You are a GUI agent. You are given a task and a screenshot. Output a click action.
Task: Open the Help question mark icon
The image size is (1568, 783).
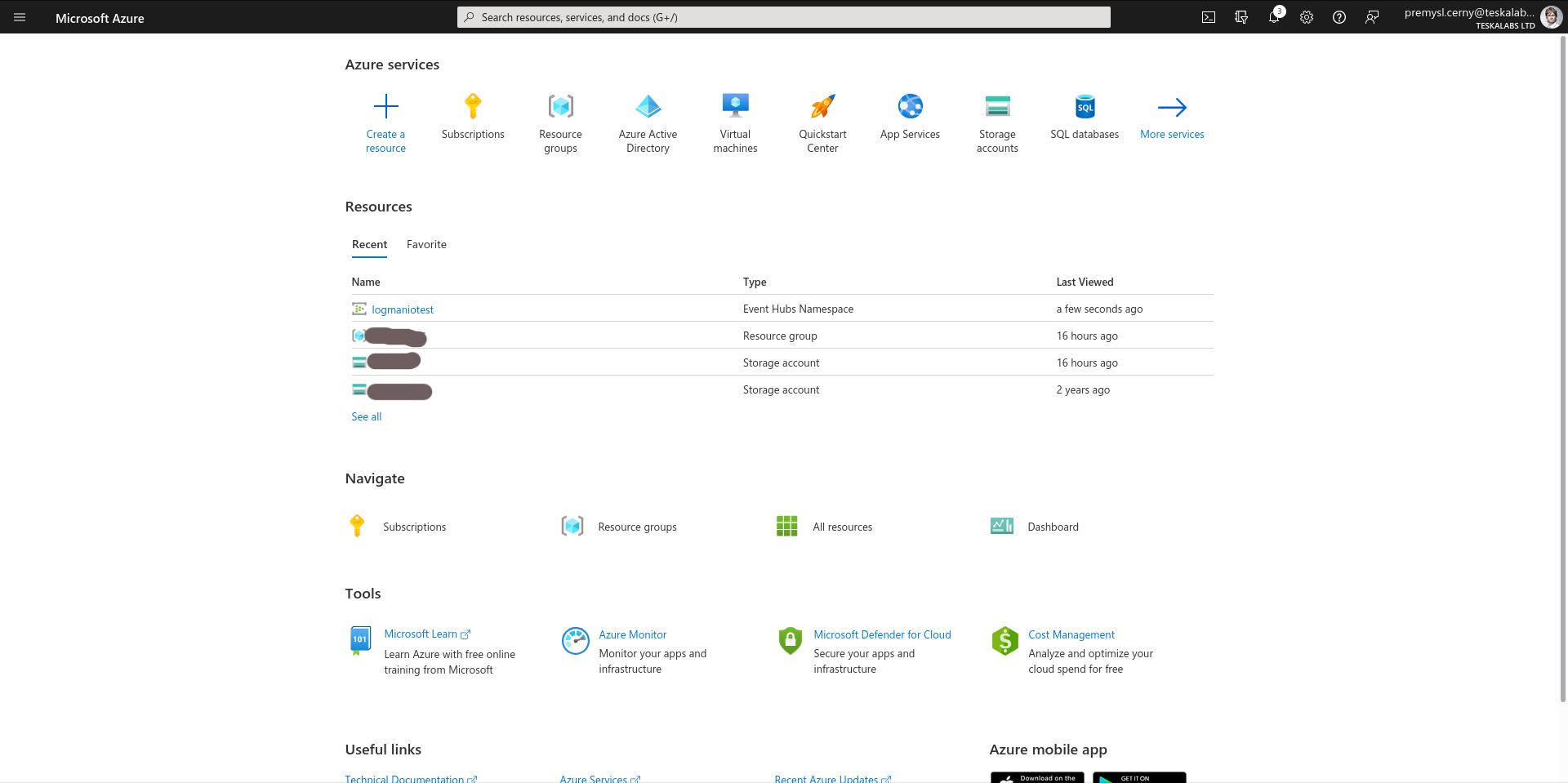[x=1339, y=17]
